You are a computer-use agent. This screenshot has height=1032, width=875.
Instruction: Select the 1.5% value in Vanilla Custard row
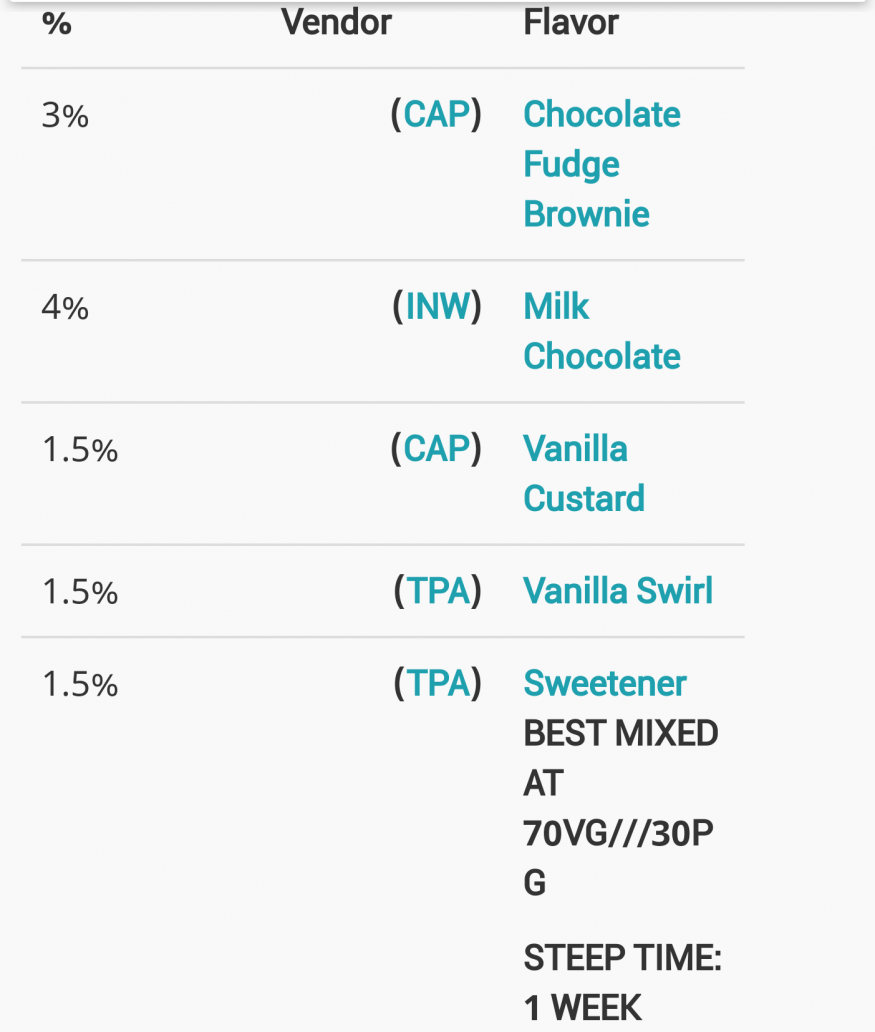click(x=80, y=450)
